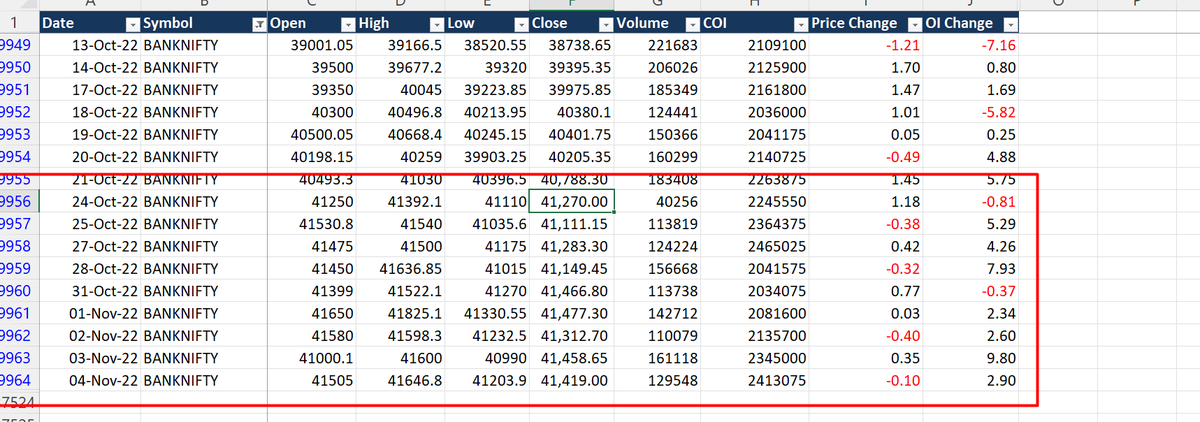
Task: Click the price change value -0.40
Action: click(x=905, y=336)
